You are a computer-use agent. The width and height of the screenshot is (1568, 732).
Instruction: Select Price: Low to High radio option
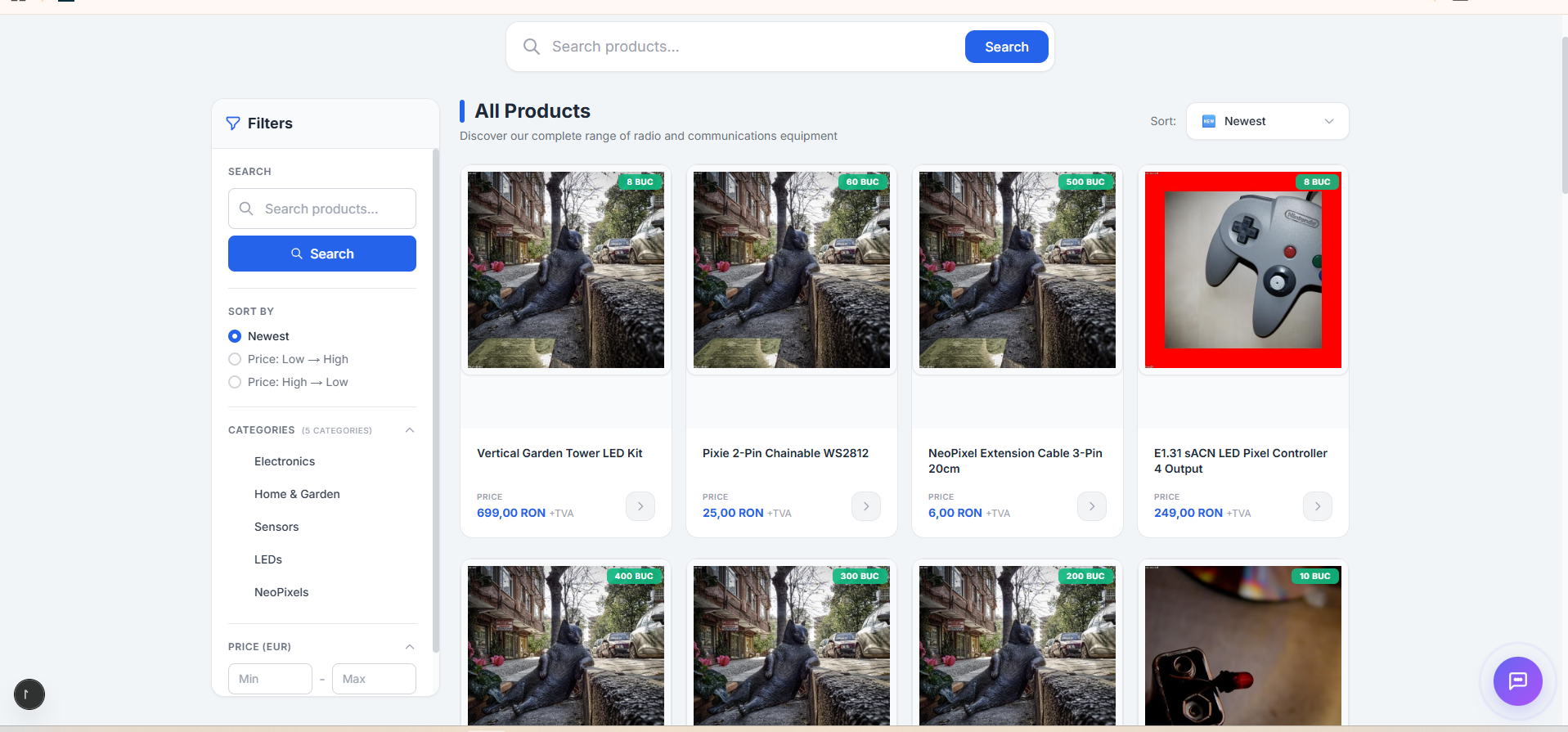point(235,359)
